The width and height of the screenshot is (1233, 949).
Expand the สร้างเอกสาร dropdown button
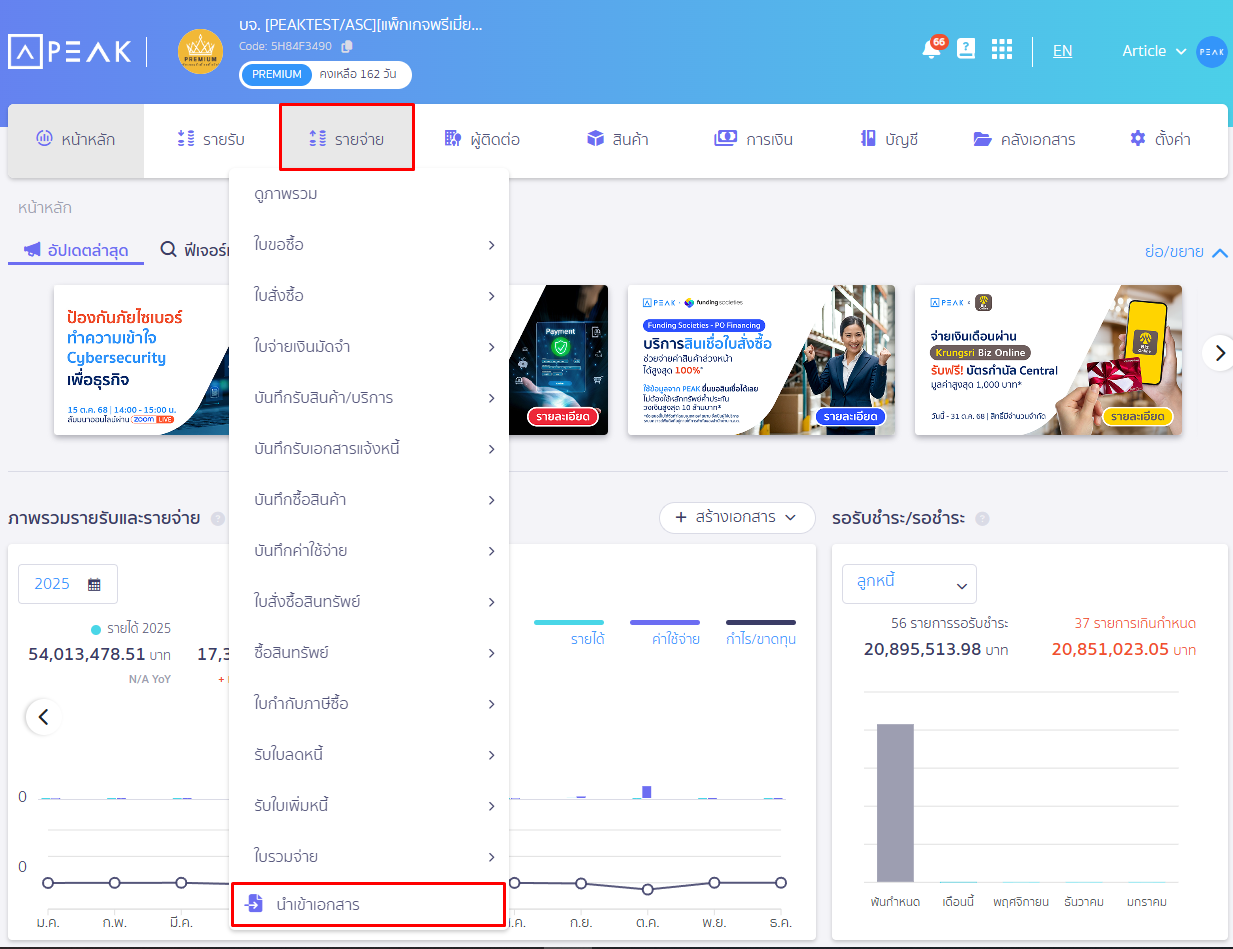737,518
